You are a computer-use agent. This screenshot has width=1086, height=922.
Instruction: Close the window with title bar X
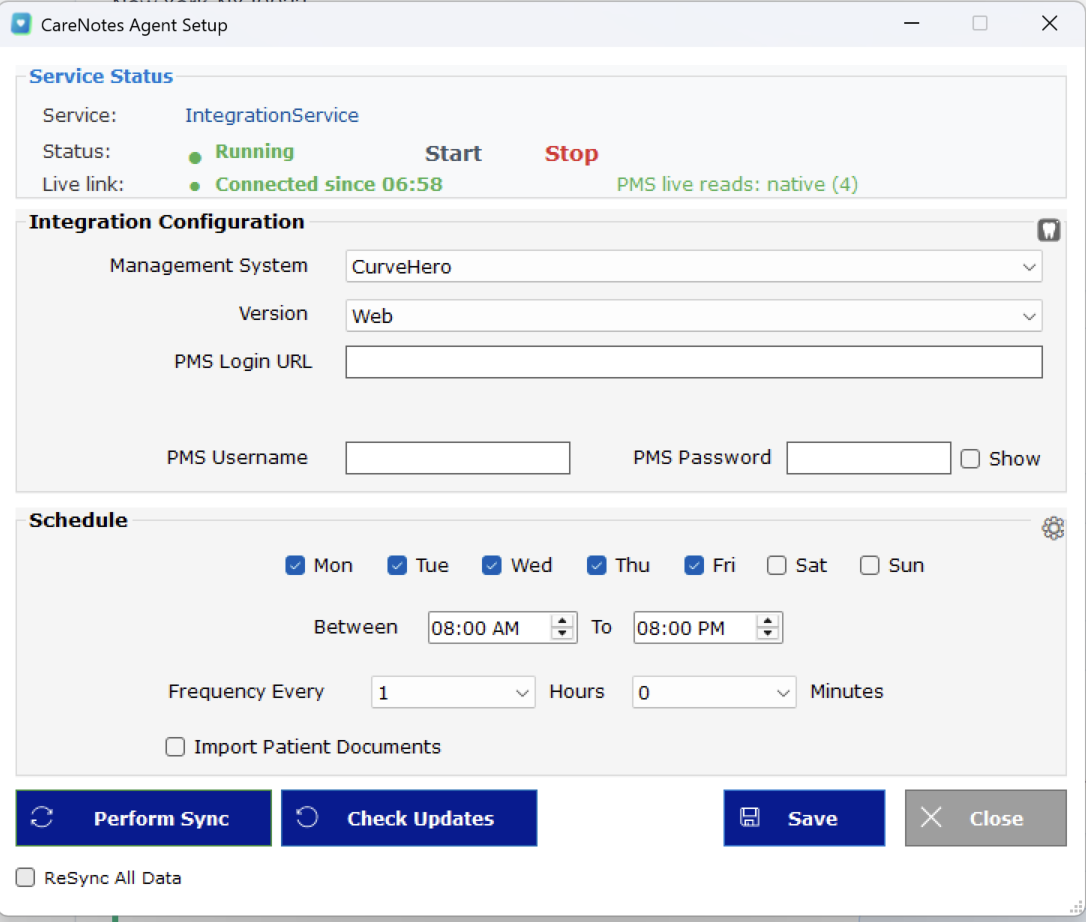1049,24
